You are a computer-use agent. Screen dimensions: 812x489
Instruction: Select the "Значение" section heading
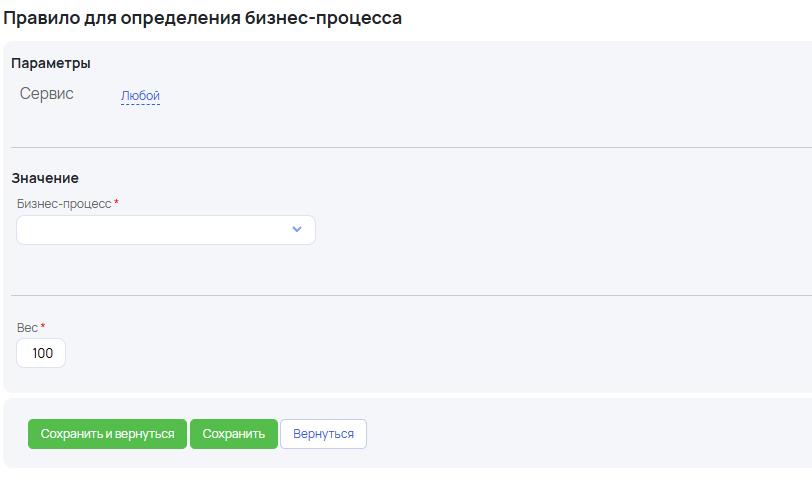(45, 178)
